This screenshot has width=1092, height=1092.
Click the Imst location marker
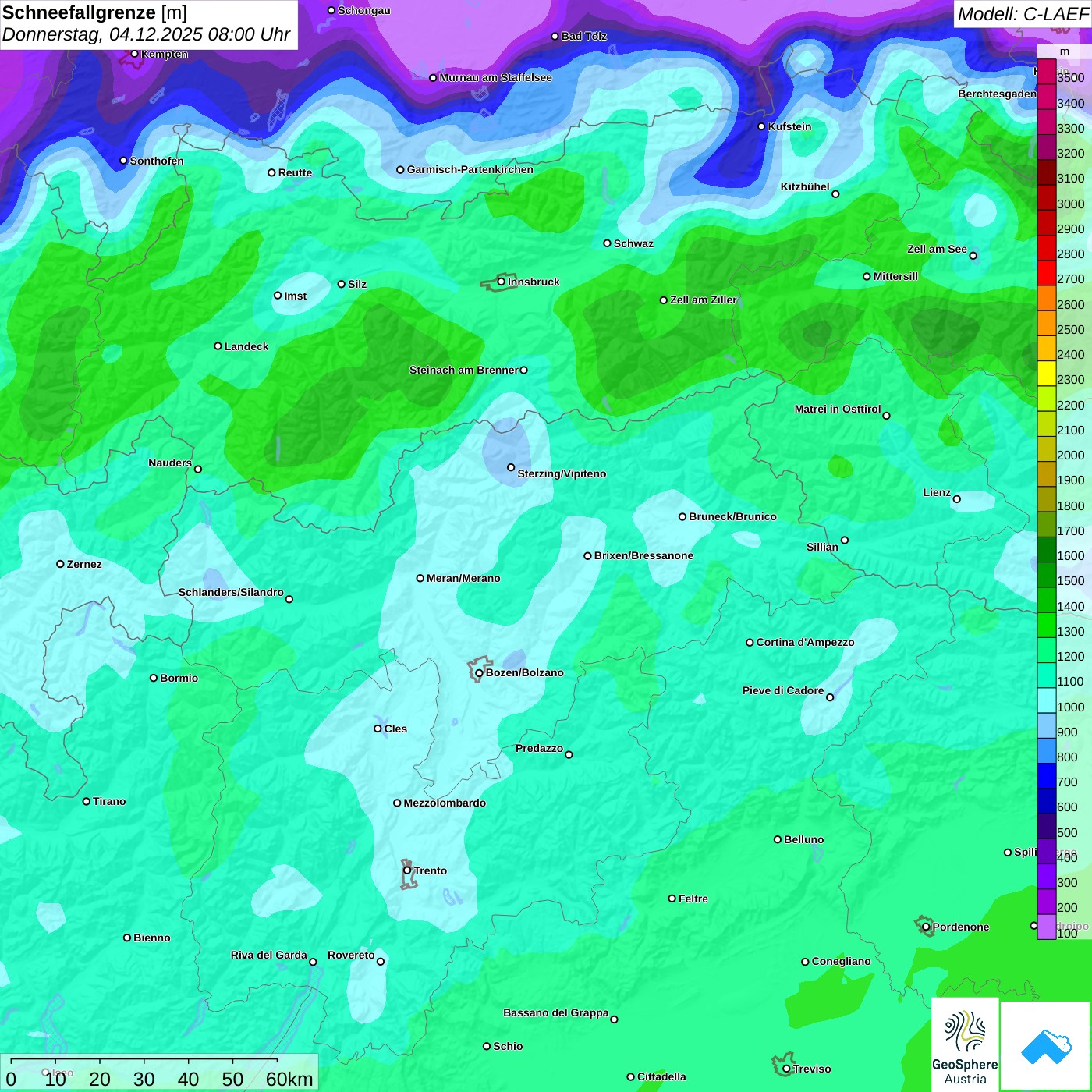(278, 296)
